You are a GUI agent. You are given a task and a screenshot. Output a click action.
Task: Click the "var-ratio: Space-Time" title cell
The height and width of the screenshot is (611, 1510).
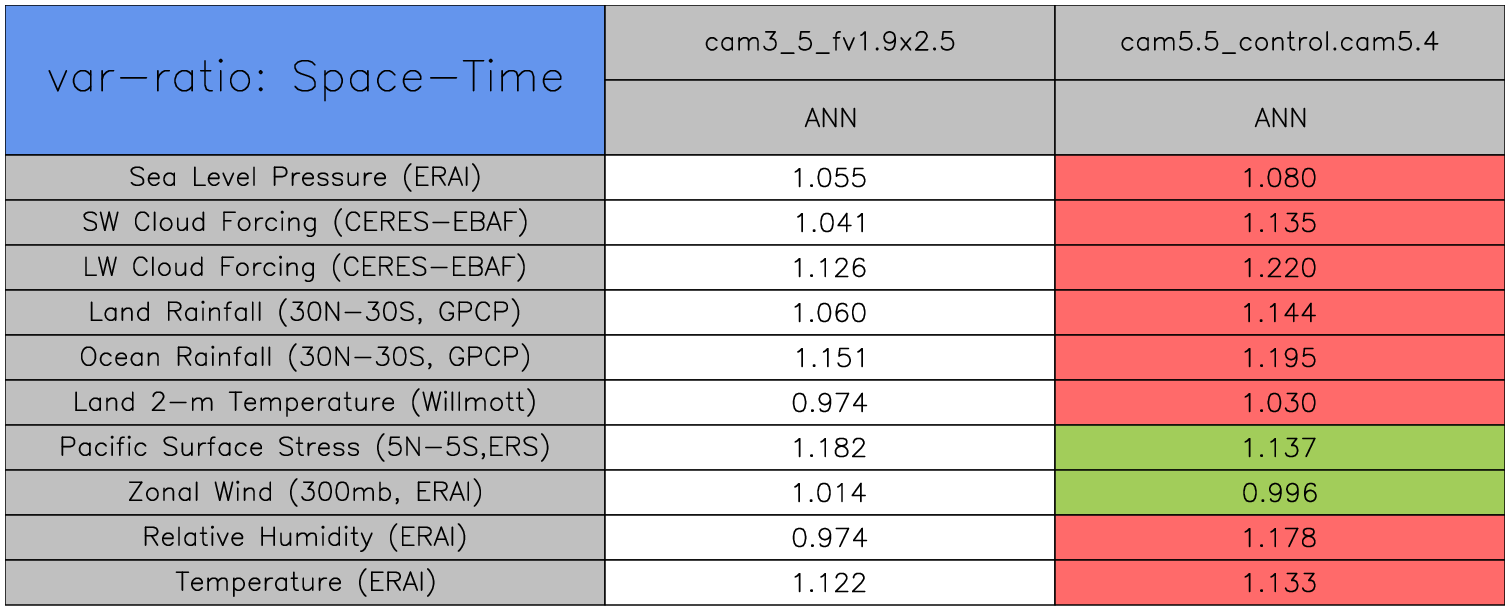click(305, 79)
